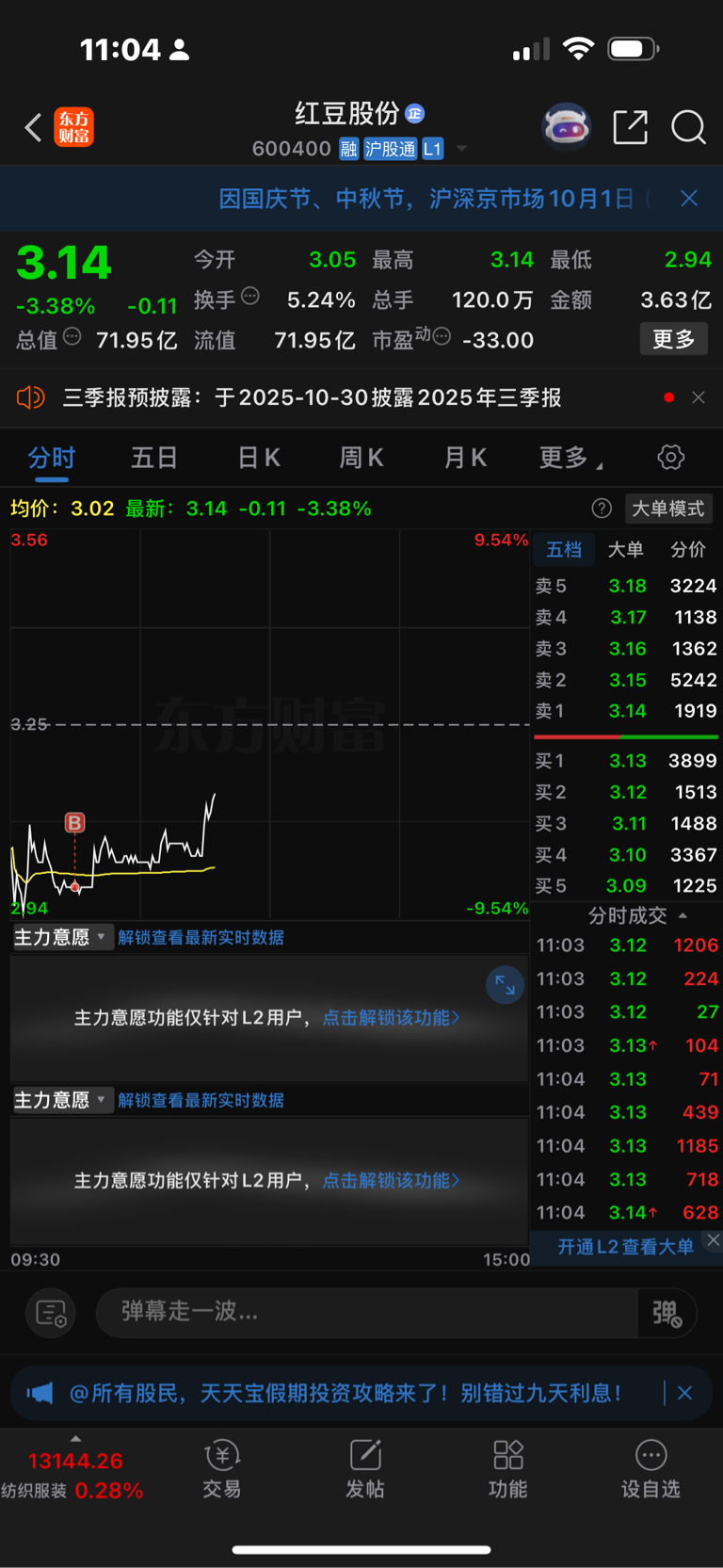Tap the 买4 row at 3.10
The width and height of the screenshot is (723, 1568).
pos(626,855)
